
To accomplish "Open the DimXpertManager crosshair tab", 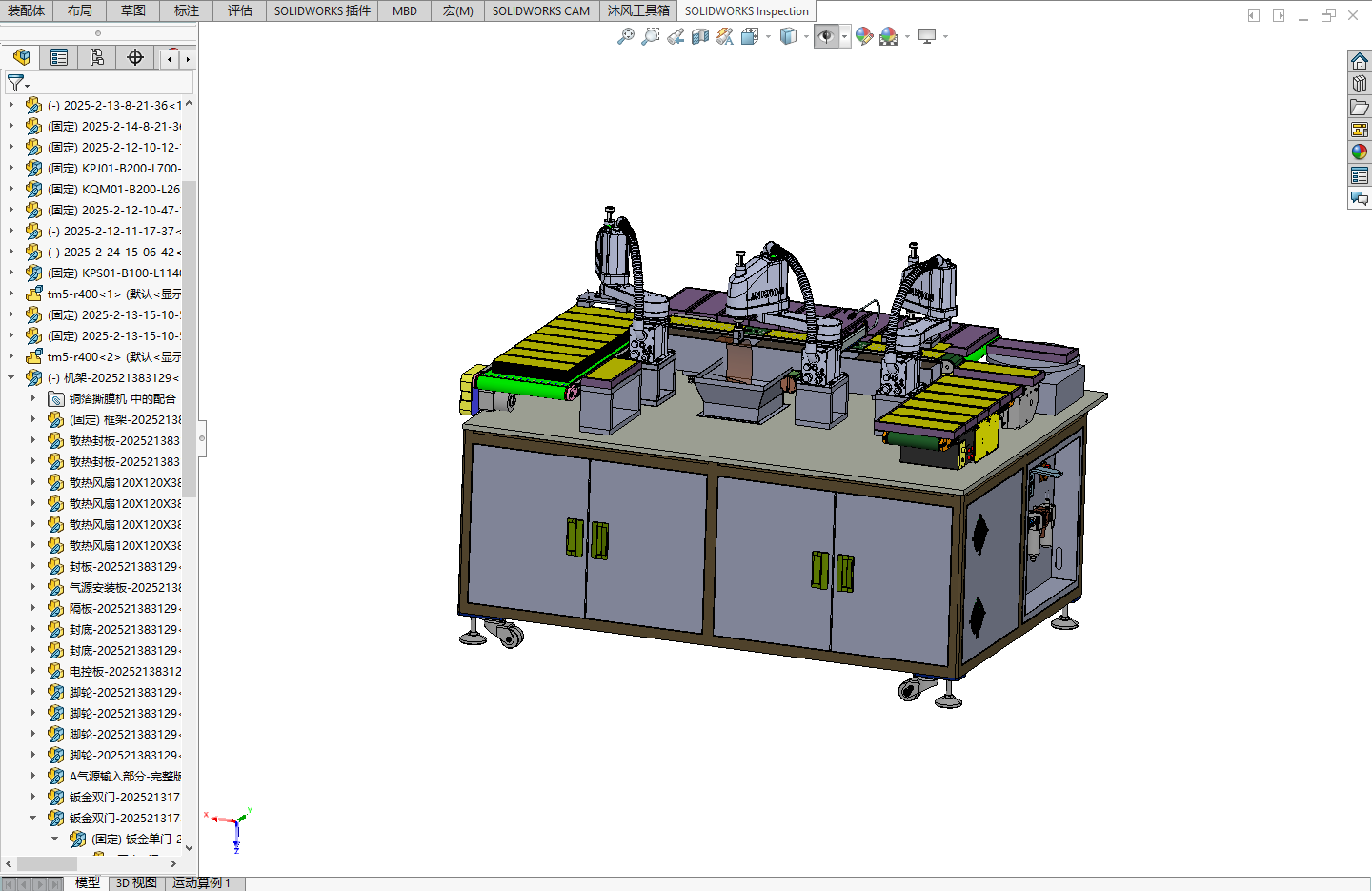I will (x=135, y=57).
